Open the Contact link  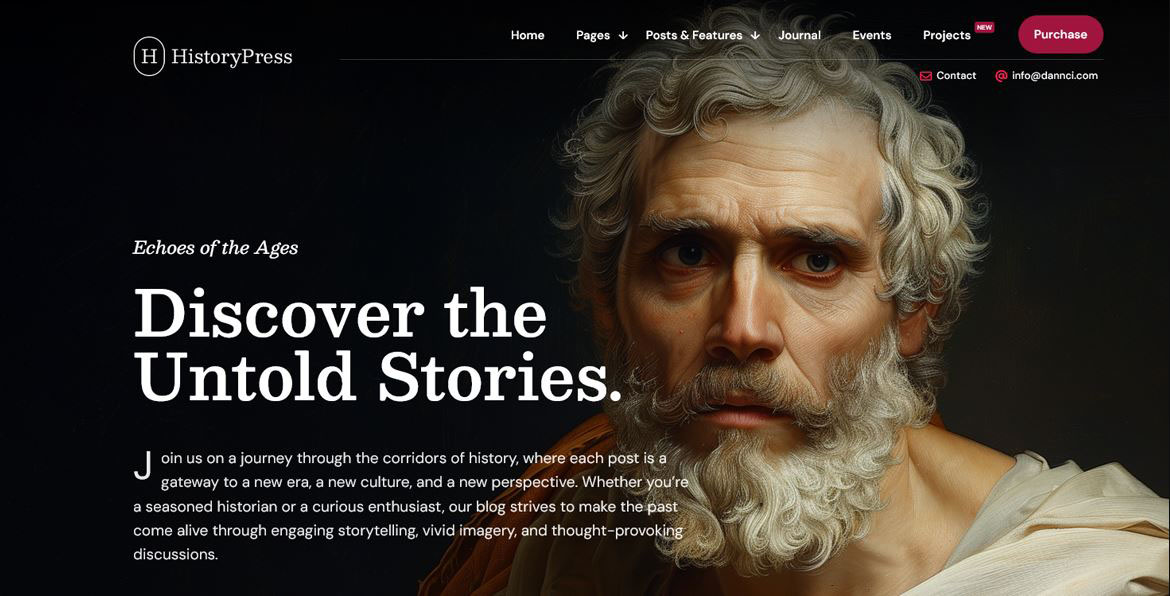pos(956,75)
